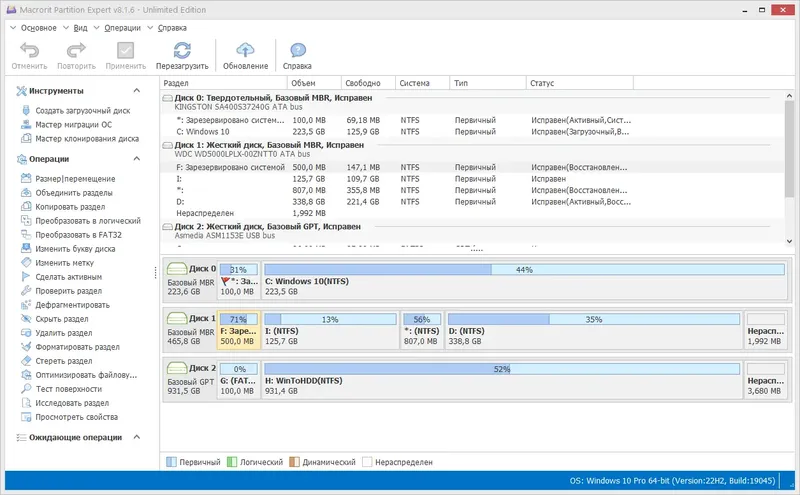This screenshot has width=800, height=495.
Task: Click the Первичный legend color swatch
Action: [172, 463]
